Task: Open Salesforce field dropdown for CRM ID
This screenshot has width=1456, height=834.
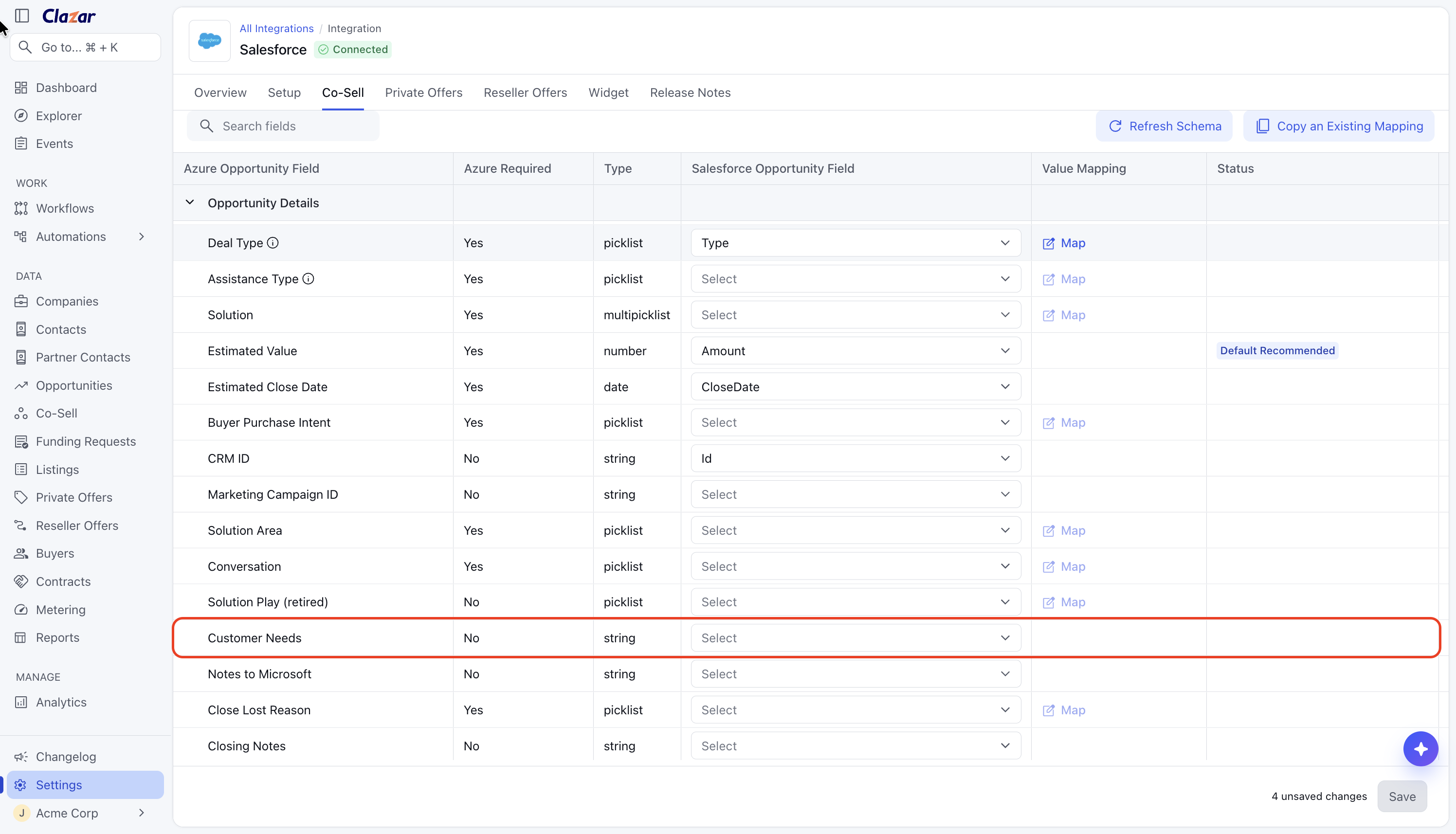Action: point(855,458)
